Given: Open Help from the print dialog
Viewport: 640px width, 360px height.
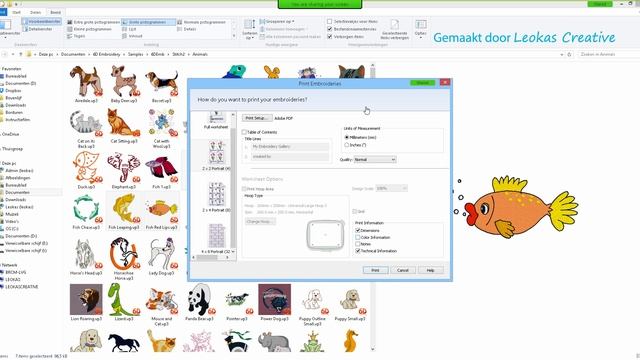Looking at the screenshot, I should [x=430, y=270].
